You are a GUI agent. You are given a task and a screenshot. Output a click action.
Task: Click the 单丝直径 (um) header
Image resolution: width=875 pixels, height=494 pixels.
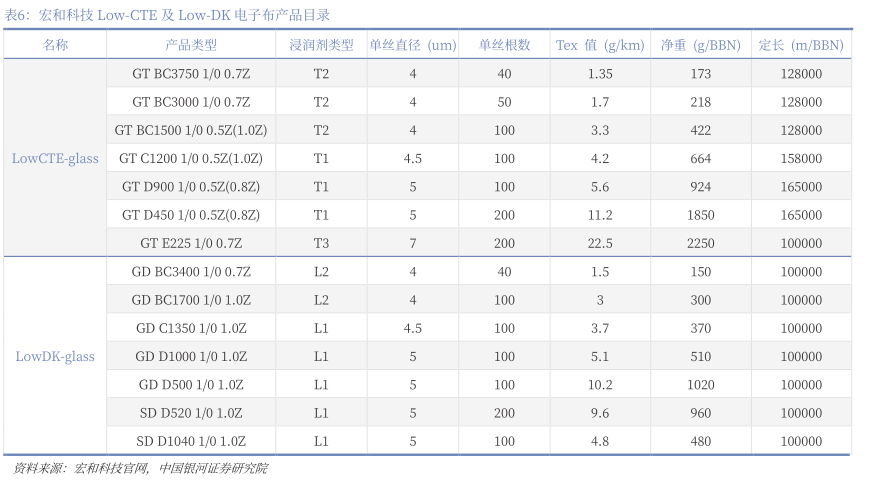coord(412,45)
